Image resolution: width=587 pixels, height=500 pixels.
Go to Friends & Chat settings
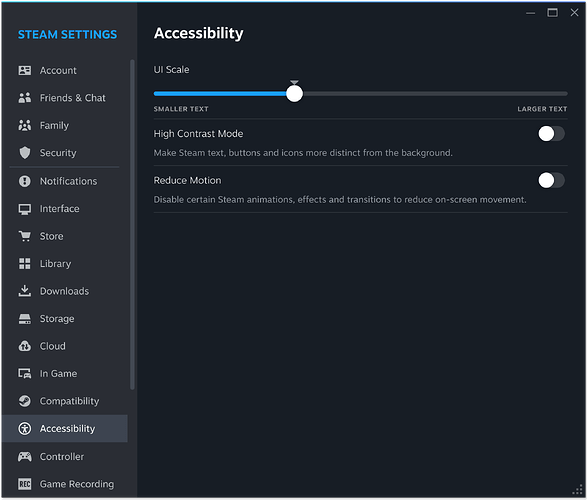point(64,98)
